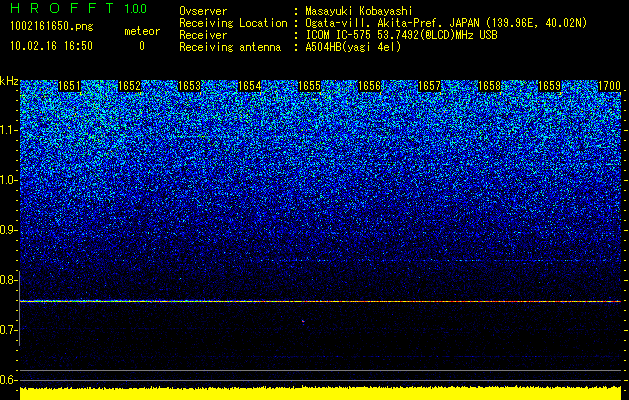Click the 0.6 frequency axis label
The image size is (629, 400).
(x=9, y=380)
